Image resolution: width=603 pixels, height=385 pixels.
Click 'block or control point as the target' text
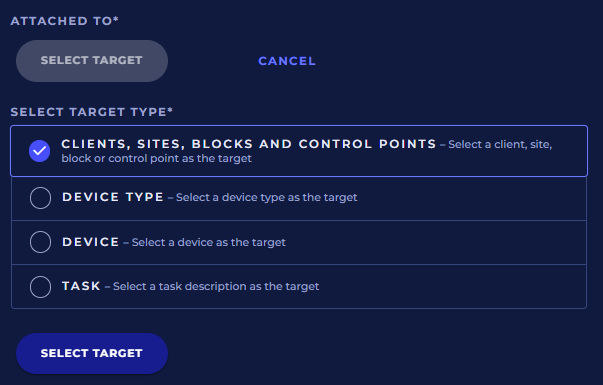(x=157, y=158)
